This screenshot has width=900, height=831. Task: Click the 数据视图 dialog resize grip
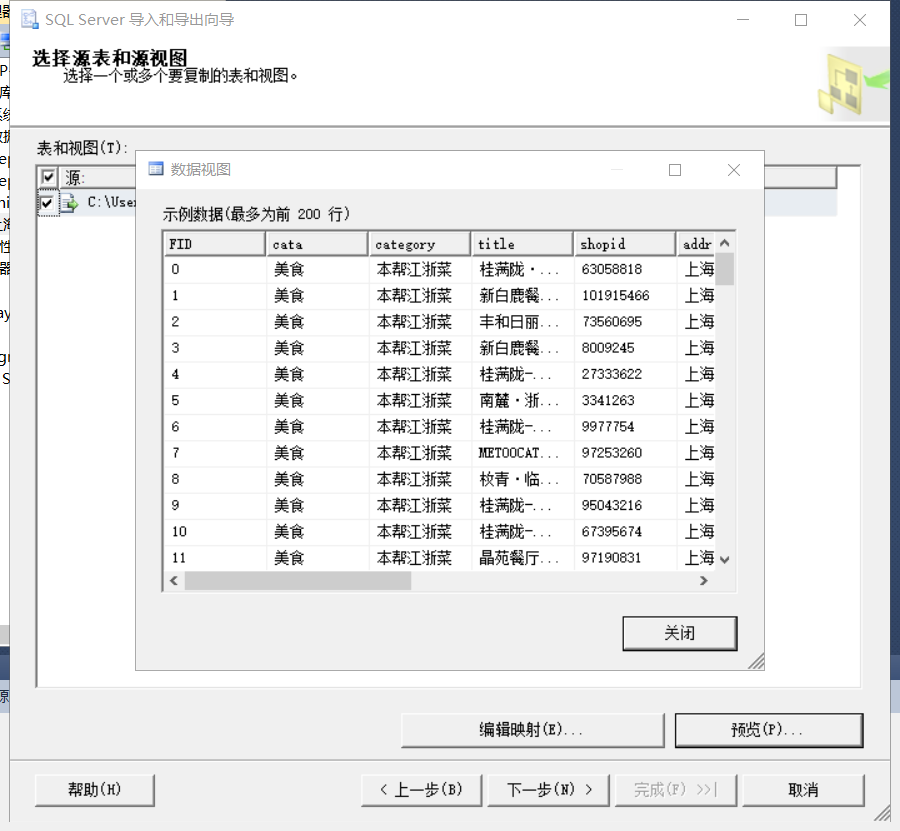pyautogui.click(x=757, y=662)
